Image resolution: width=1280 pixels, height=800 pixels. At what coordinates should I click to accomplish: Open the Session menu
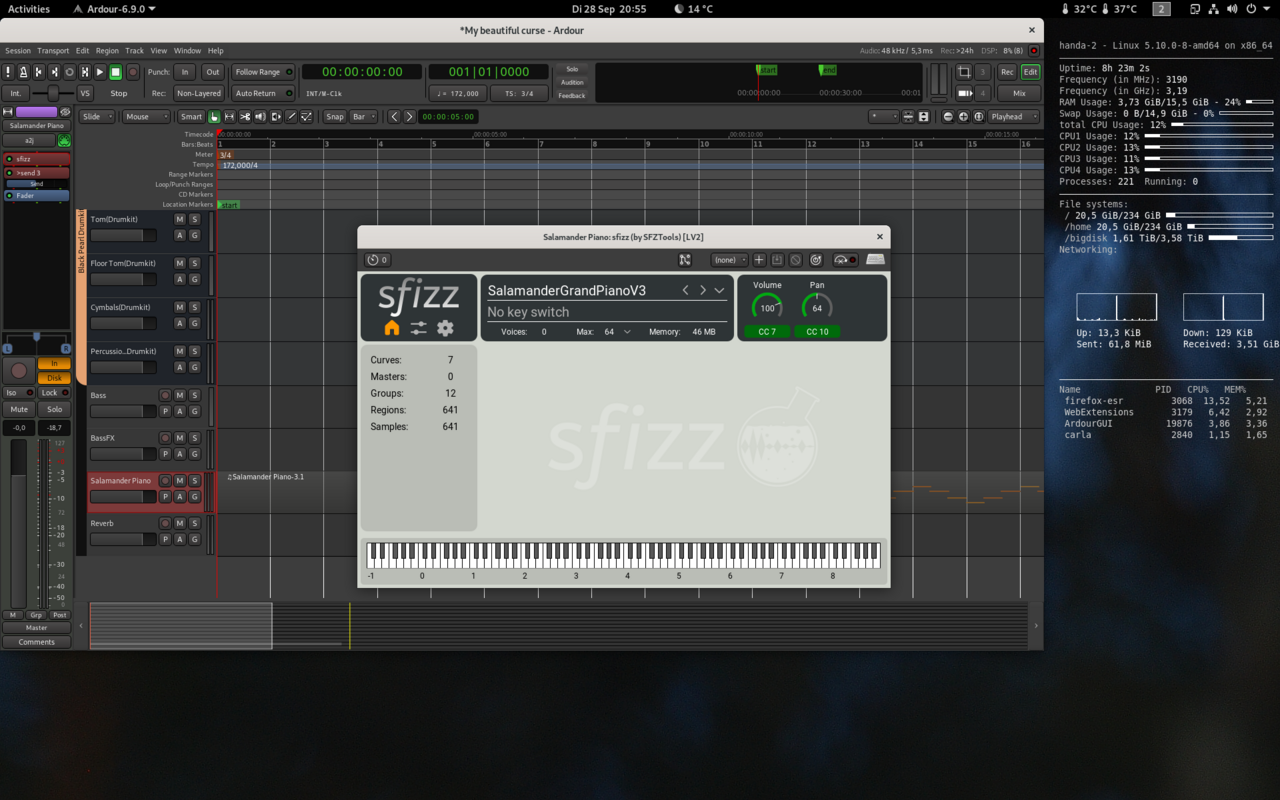[x=18, y=50]
